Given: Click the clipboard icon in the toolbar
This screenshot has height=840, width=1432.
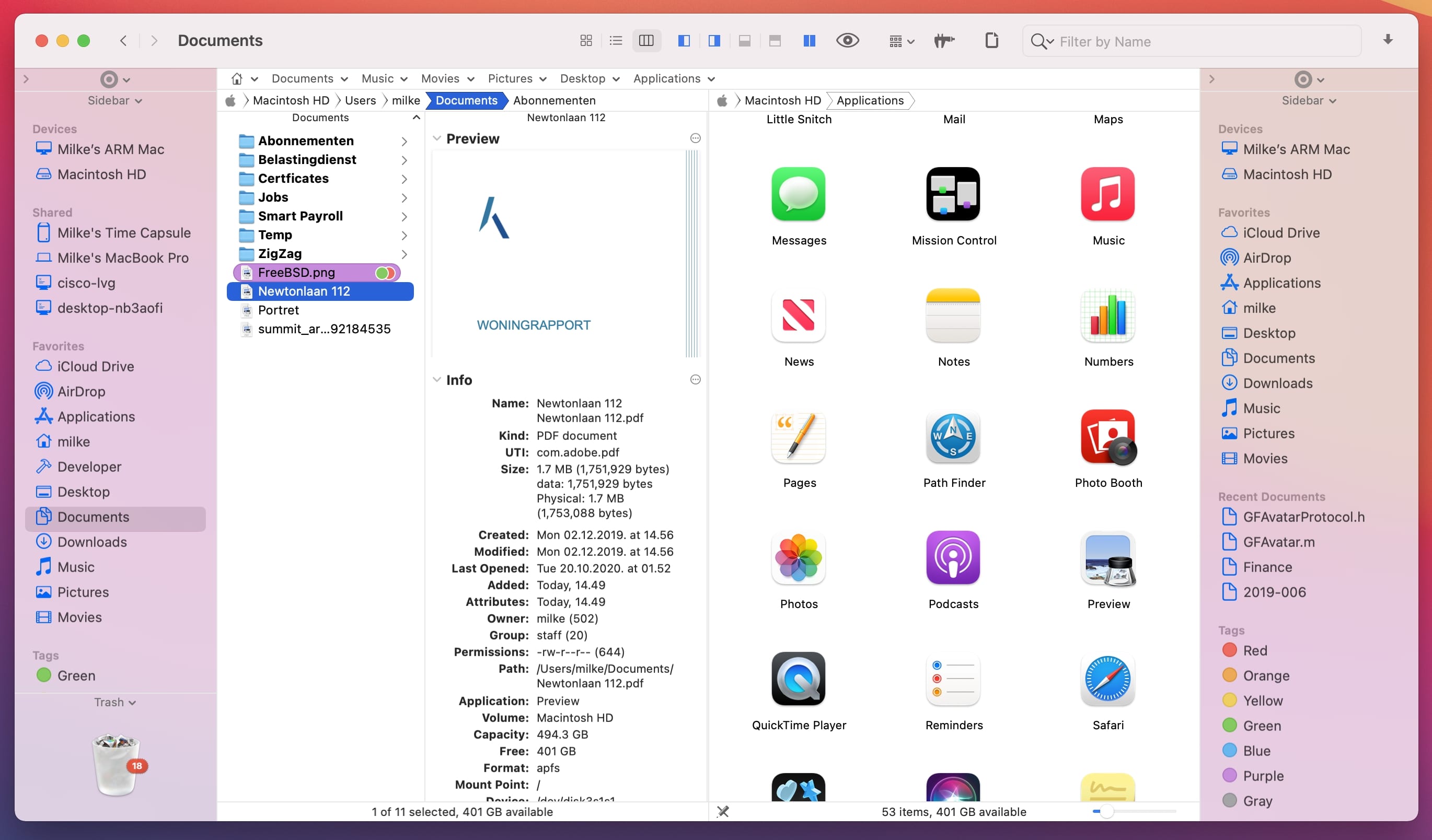Looking at the screenshot, I should coord(992,40).
